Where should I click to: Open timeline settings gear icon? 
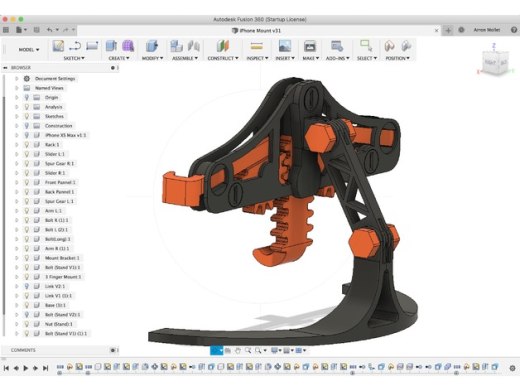[x=513, y=368]
